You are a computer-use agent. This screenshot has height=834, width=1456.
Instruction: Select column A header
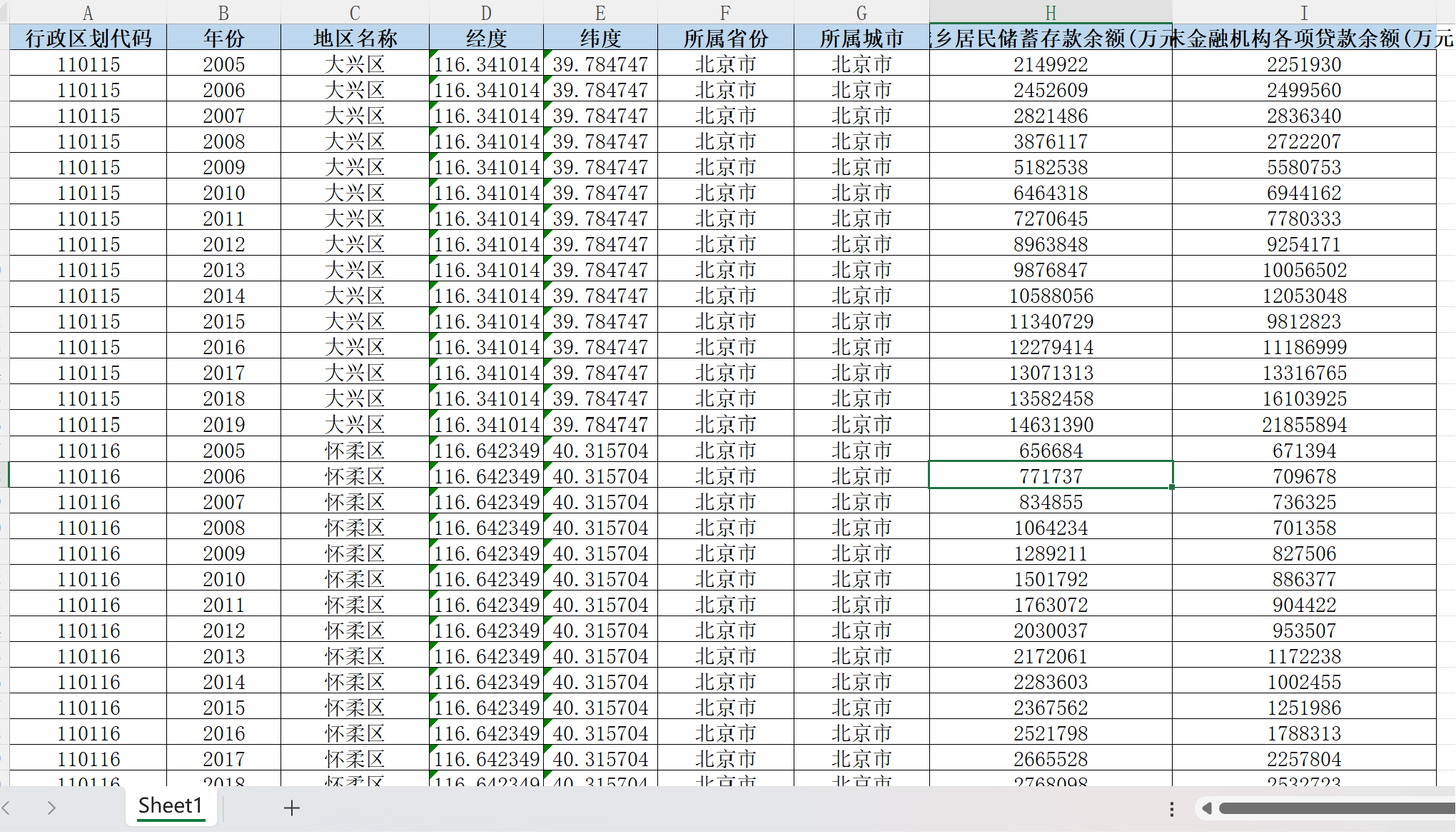tap(88, 13)
